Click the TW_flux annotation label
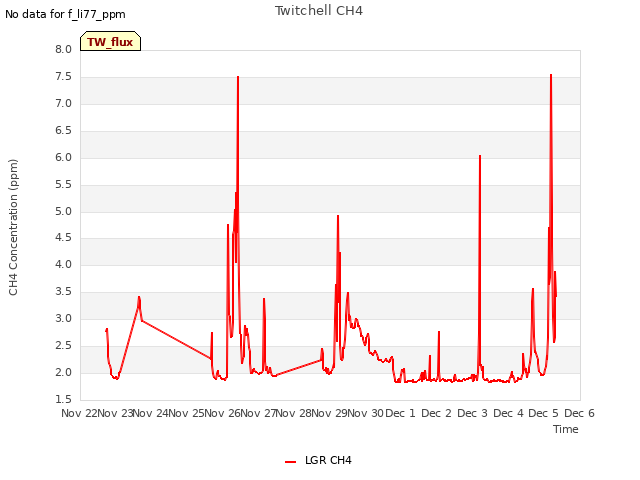The image size is (640, 480). coord(110,41)
